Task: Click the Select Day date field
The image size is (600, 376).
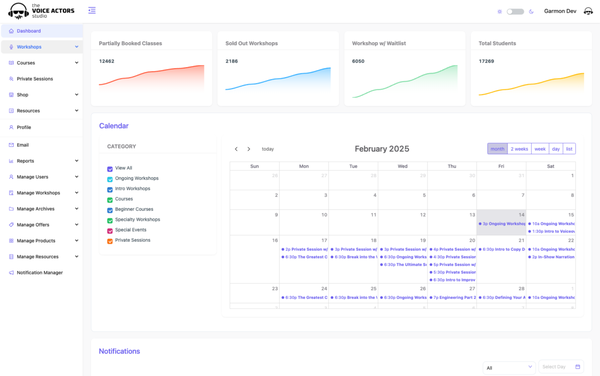Action: click(x=561, y=366)
